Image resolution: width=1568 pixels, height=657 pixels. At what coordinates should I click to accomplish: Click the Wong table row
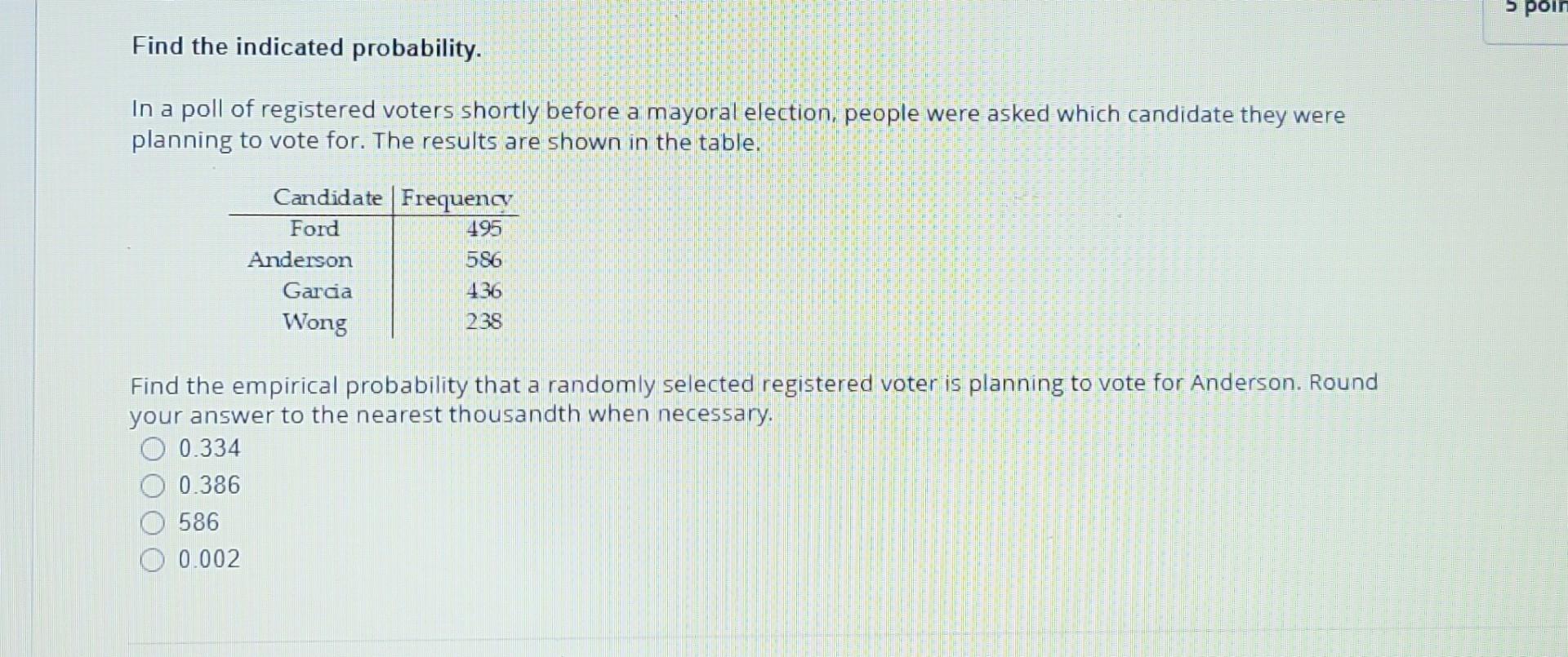point(314,323)
